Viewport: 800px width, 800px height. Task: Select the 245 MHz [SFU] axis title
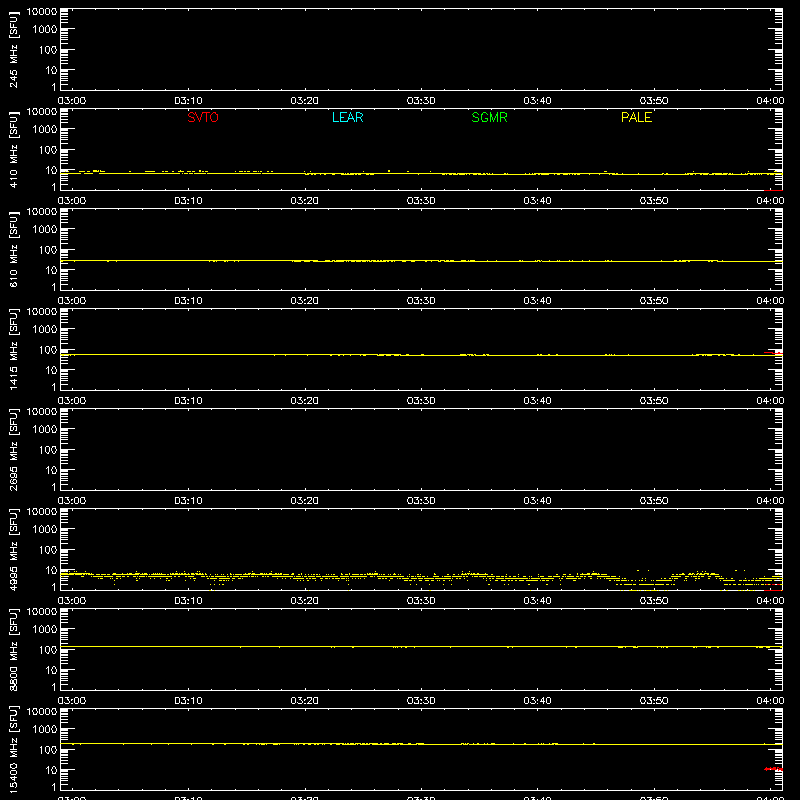[13, 49]
